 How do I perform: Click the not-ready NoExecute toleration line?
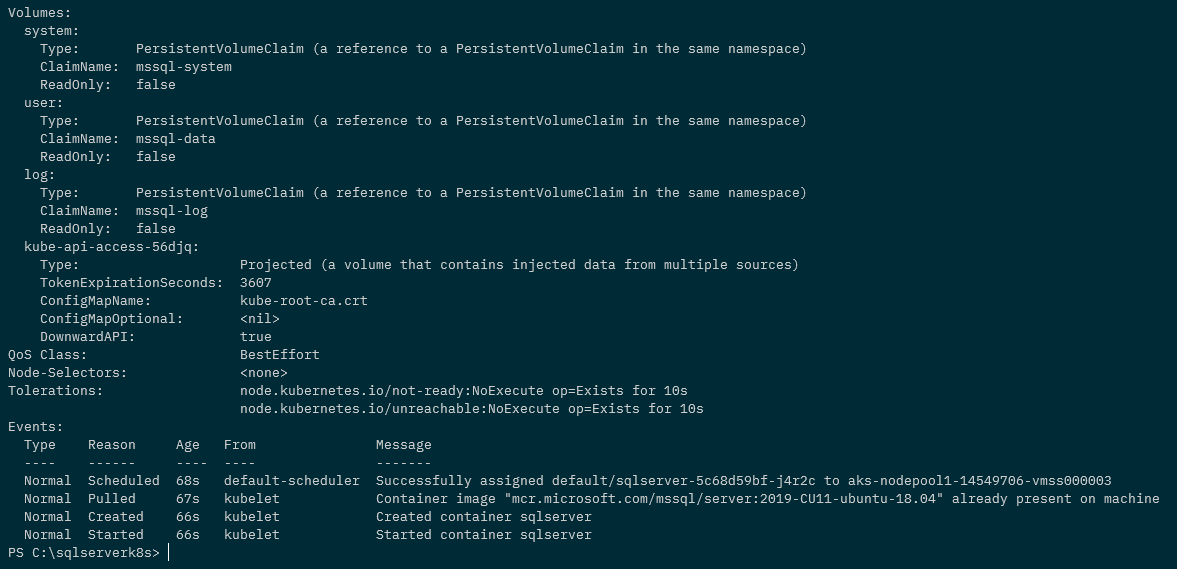click(x=463, y=391)
